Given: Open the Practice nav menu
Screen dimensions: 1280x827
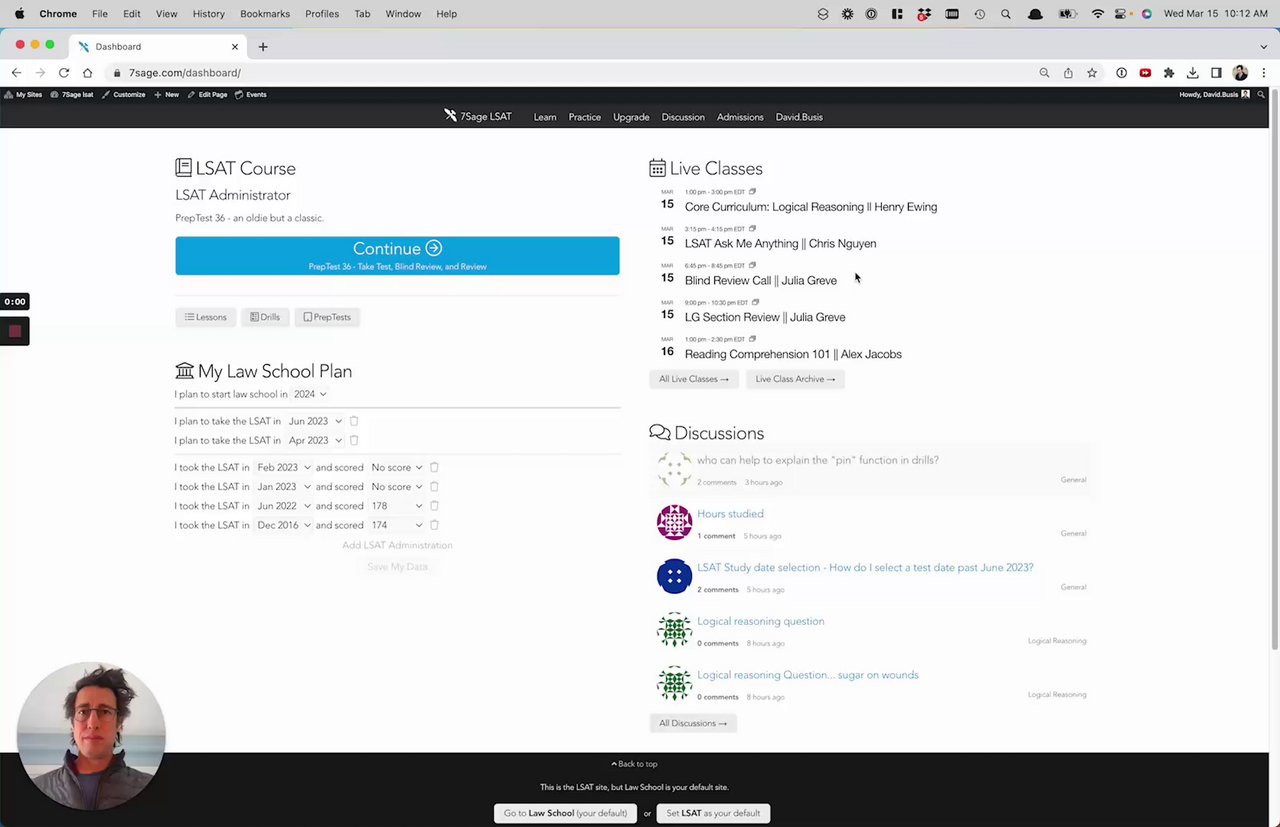Looking at the screenshot, I should click(x=585, y=117).
